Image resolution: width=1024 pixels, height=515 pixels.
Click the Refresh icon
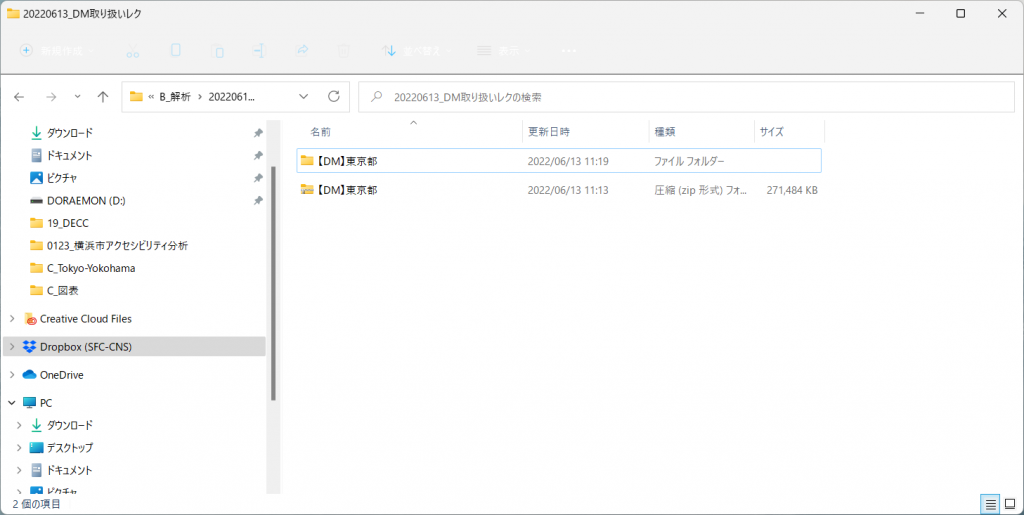(334, 97)
